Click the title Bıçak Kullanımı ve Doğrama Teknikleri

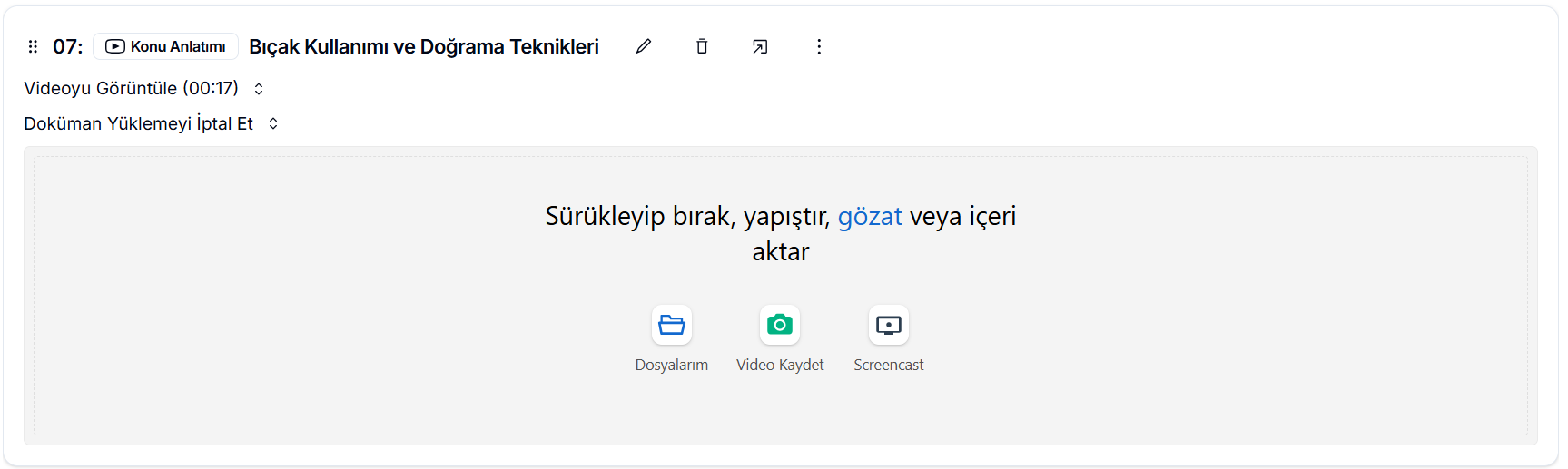pos(424,46)
